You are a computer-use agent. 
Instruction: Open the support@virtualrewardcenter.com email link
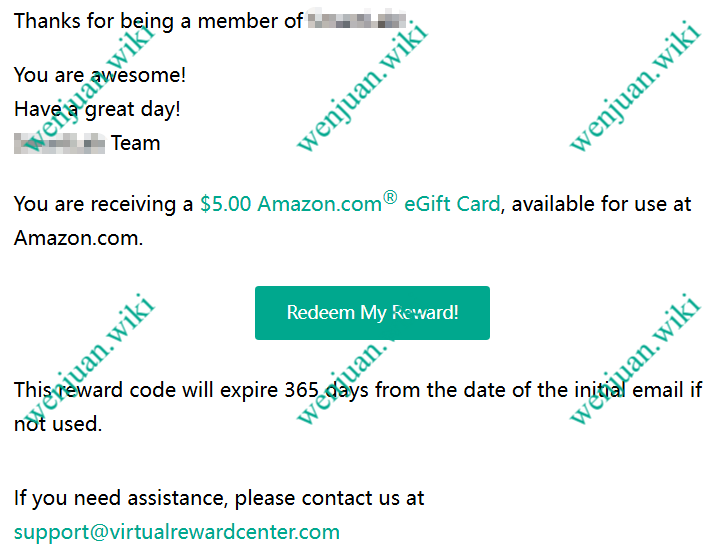point(177,532)
